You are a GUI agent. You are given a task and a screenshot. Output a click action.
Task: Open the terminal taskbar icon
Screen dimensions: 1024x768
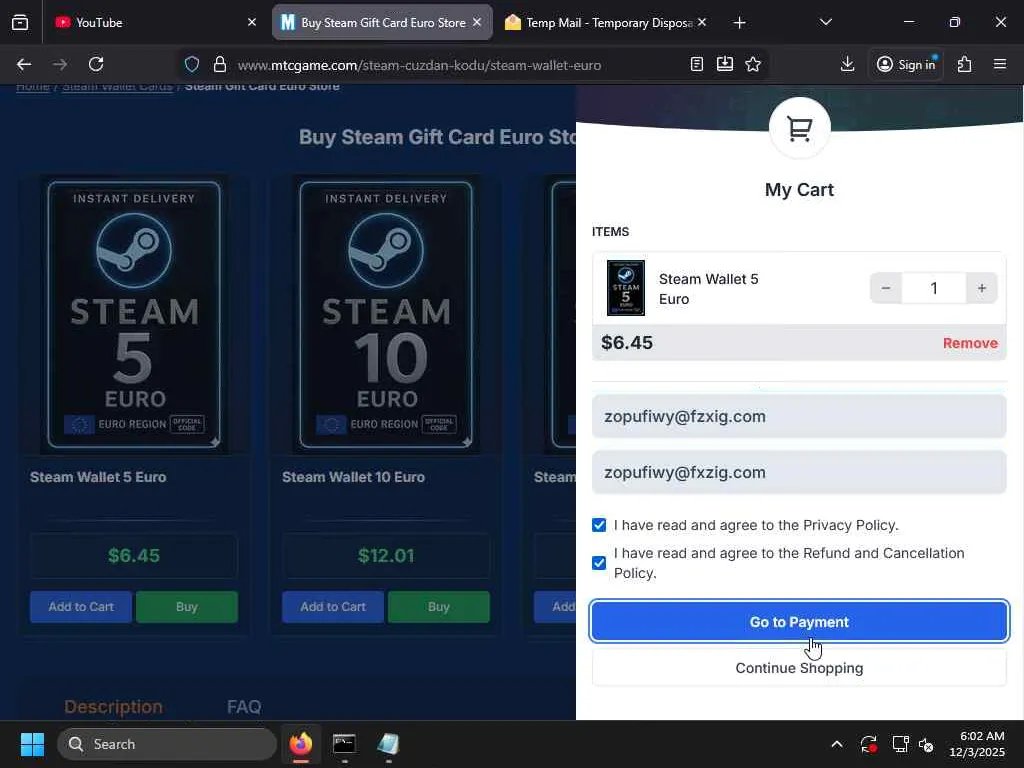coord(344,744)
